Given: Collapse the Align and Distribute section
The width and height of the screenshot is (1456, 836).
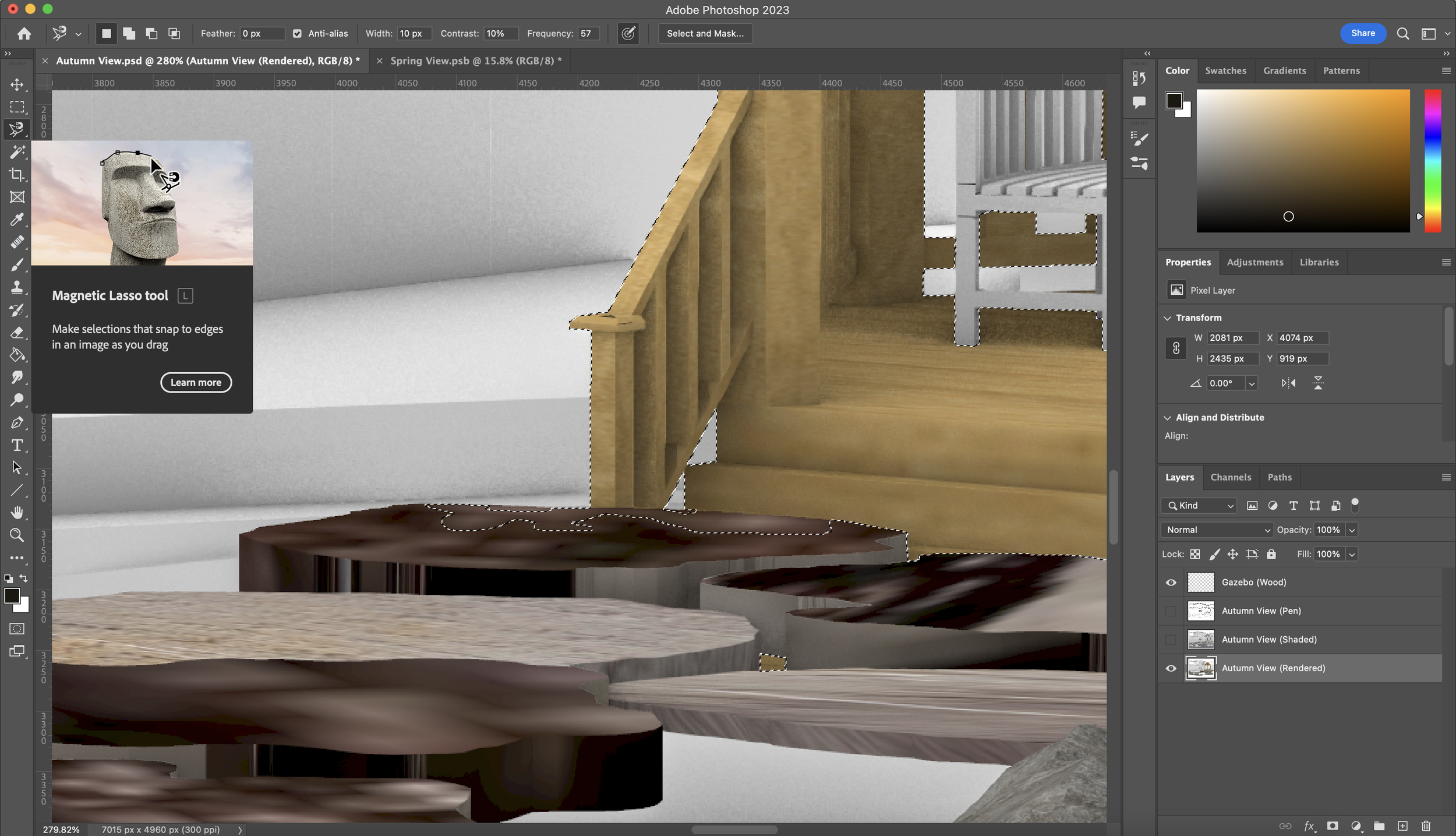Looking at the screenshot, I should 1168,418.
